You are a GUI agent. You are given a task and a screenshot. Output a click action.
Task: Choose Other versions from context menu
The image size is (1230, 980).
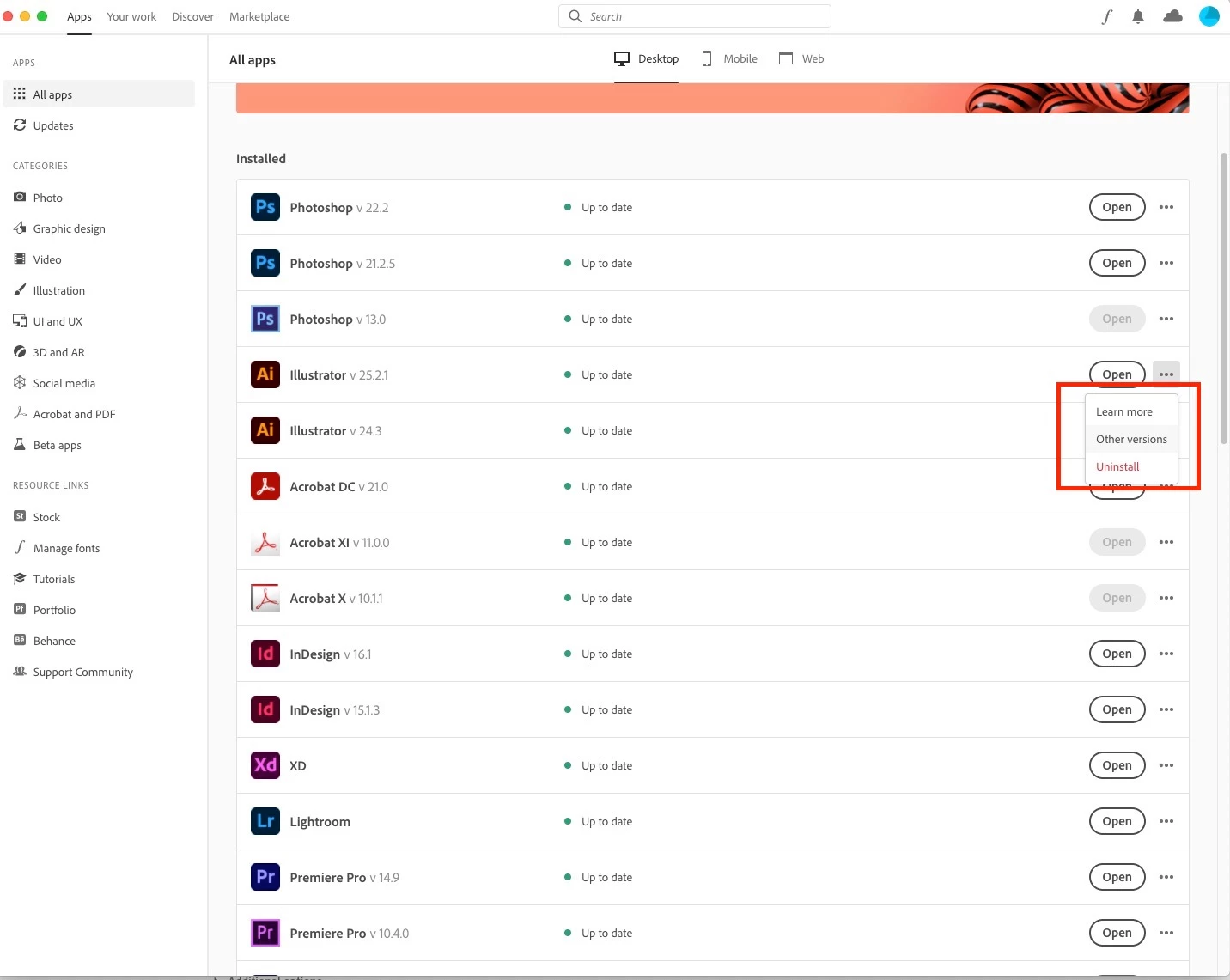point(1131,439)
